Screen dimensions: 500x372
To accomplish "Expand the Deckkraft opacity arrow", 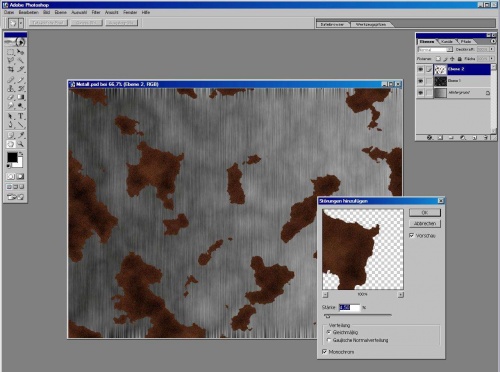I will point(492,49).
